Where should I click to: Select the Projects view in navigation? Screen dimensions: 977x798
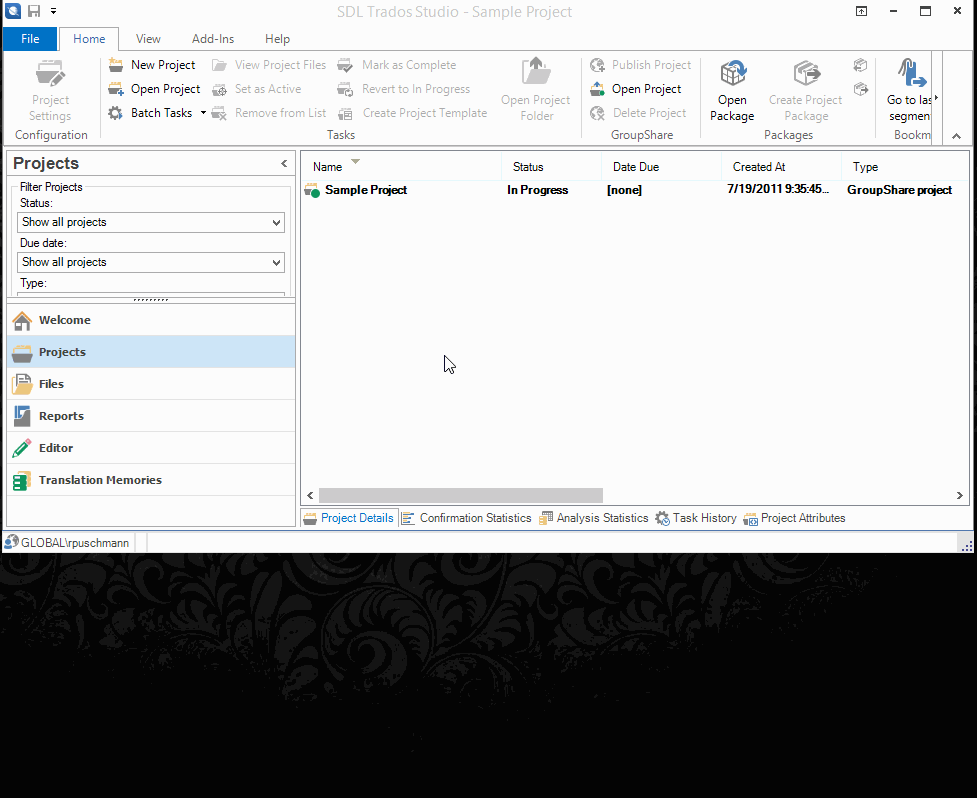pyautogui.click(x=151, y=352)
